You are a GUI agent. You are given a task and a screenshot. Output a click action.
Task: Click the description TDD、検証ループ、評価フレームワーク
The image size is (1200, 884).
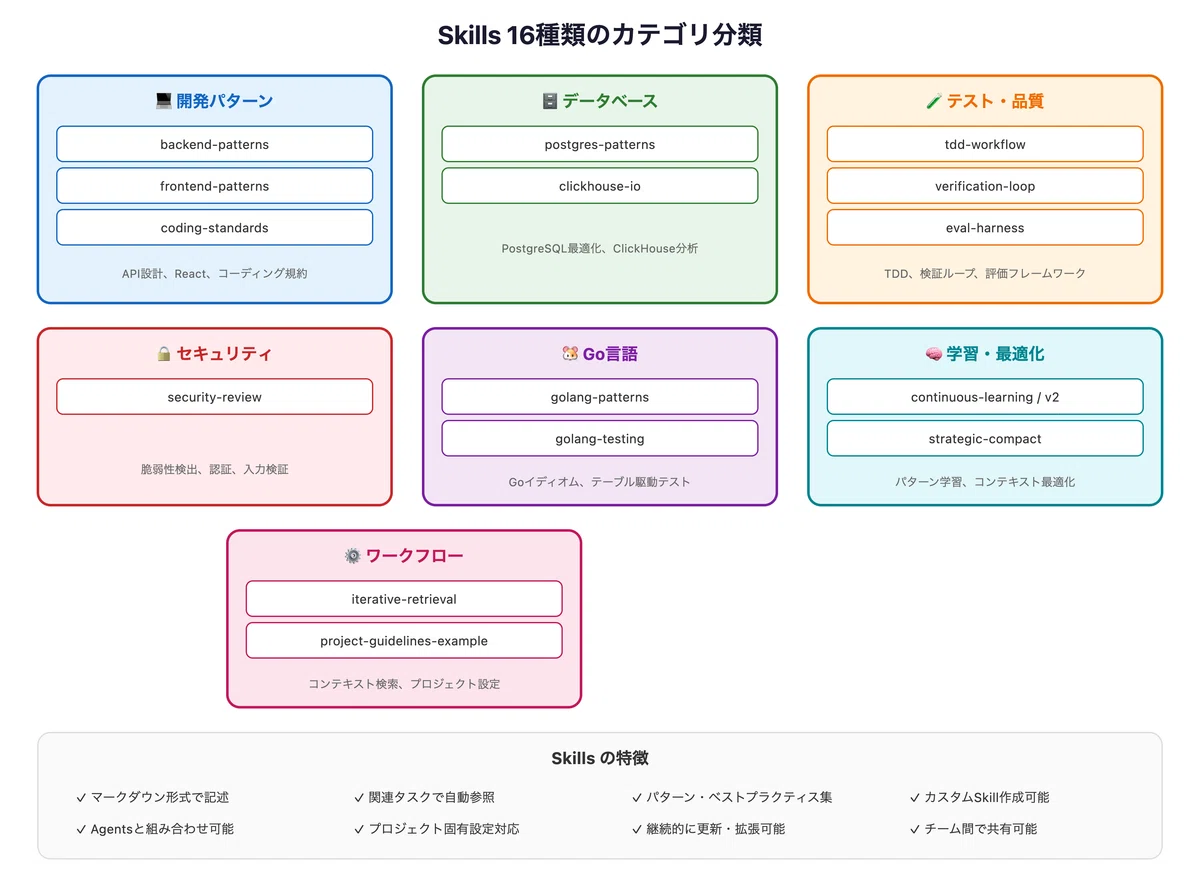pyautogui.click(x=985, y=273)
